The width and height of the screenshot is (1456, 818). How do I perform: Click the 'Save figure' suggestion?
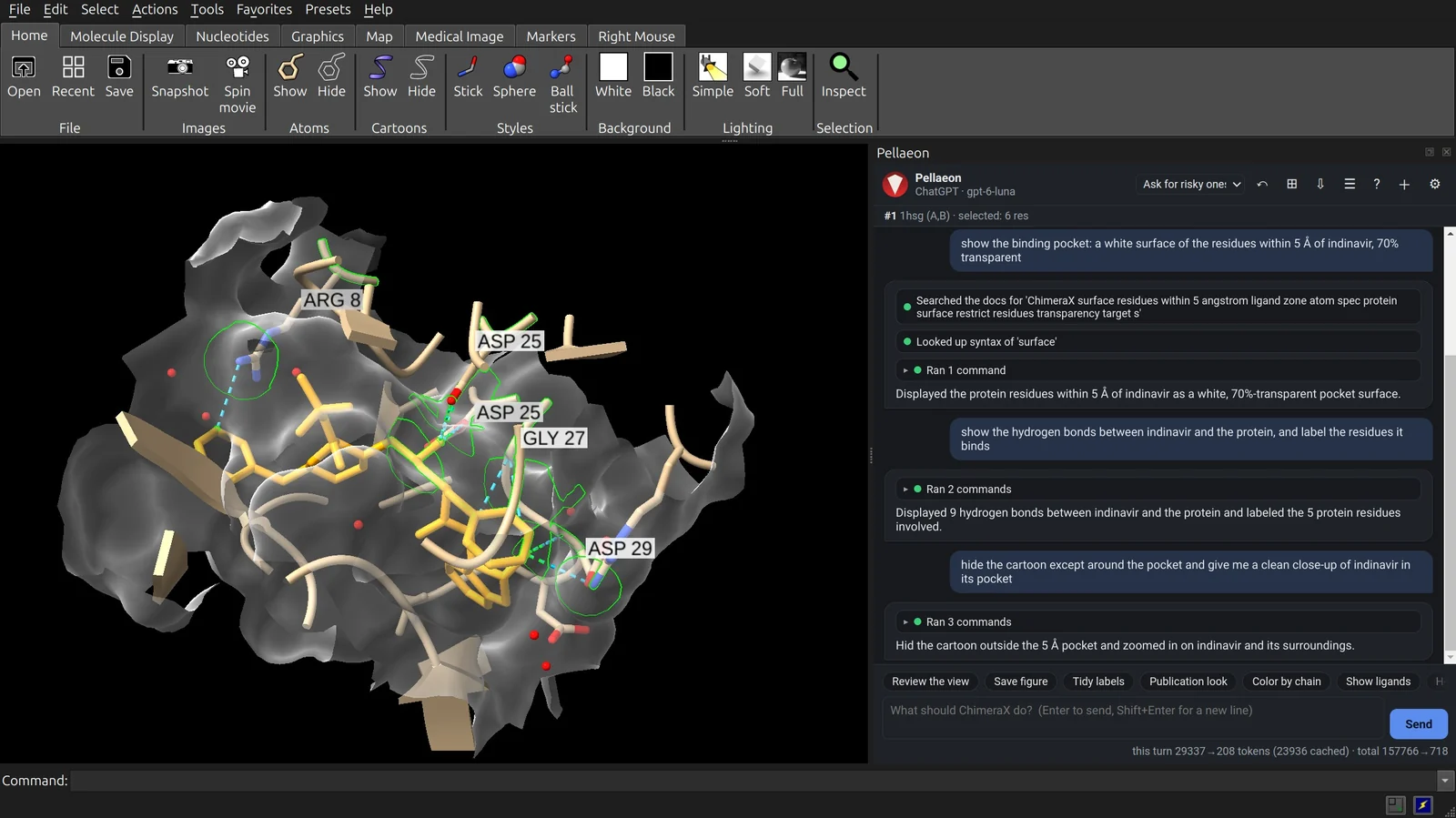pos(1020,682)
